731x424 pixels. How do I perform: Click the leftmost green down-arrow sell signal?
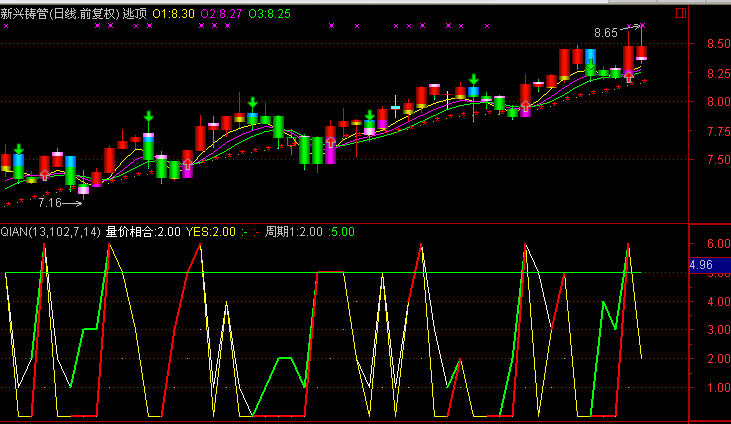click(18, 149)
